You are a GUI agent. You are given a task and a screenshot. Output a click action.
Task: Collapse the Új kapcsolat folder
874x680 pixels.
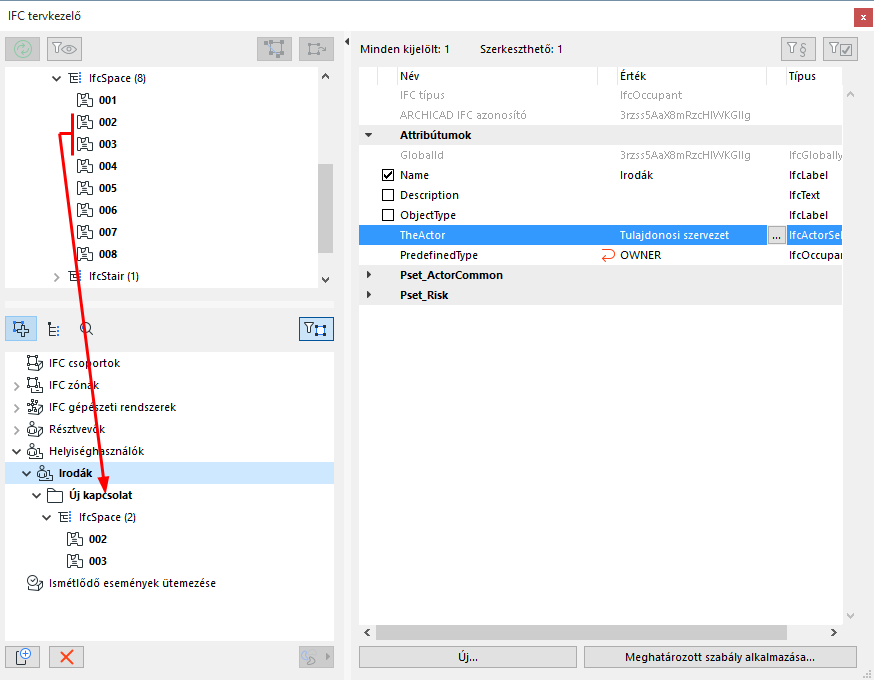[x=36, y=496]
